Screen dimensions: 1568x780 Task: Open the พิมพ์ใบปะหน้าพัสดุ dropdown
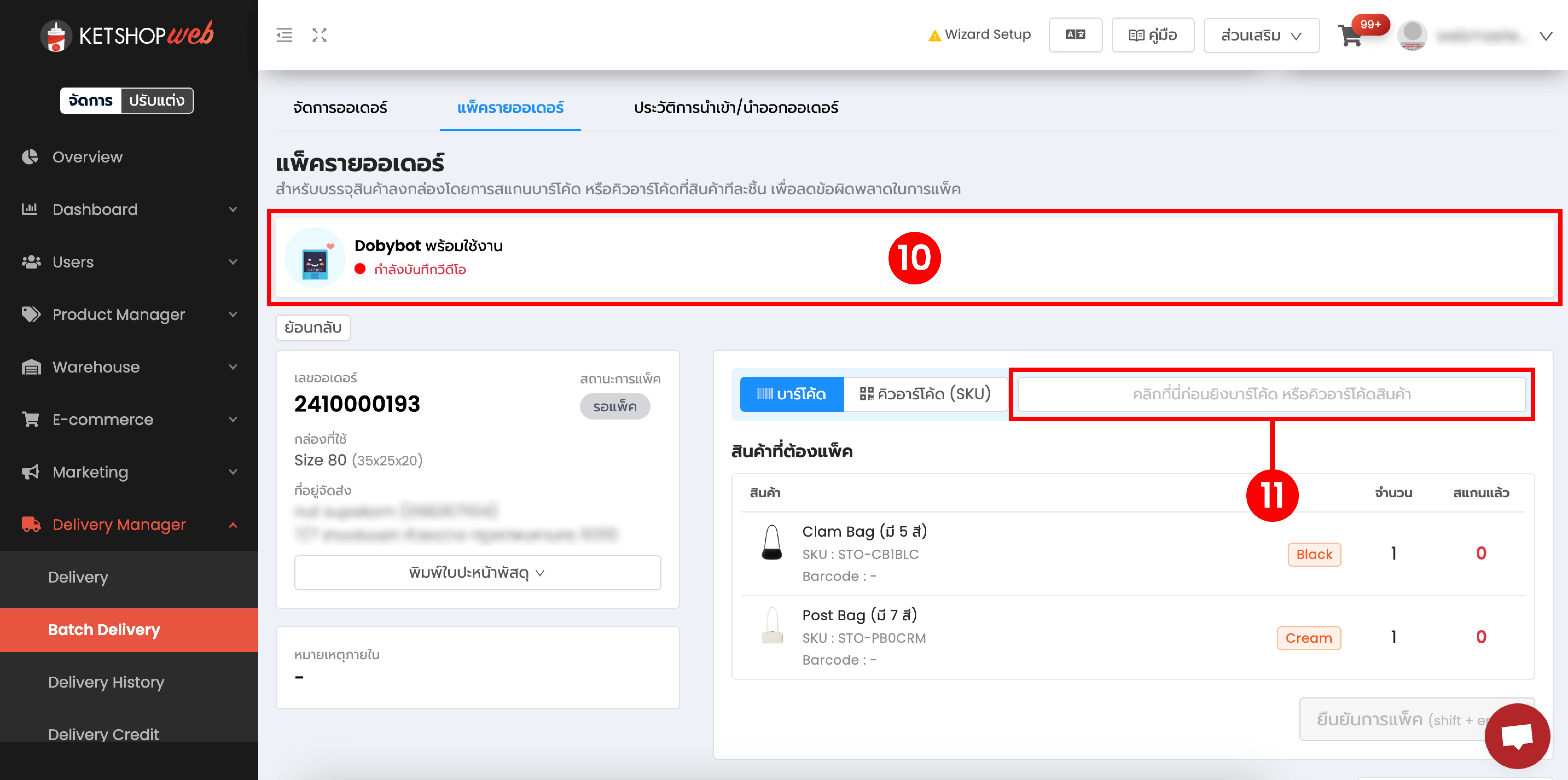pos(477,572)
